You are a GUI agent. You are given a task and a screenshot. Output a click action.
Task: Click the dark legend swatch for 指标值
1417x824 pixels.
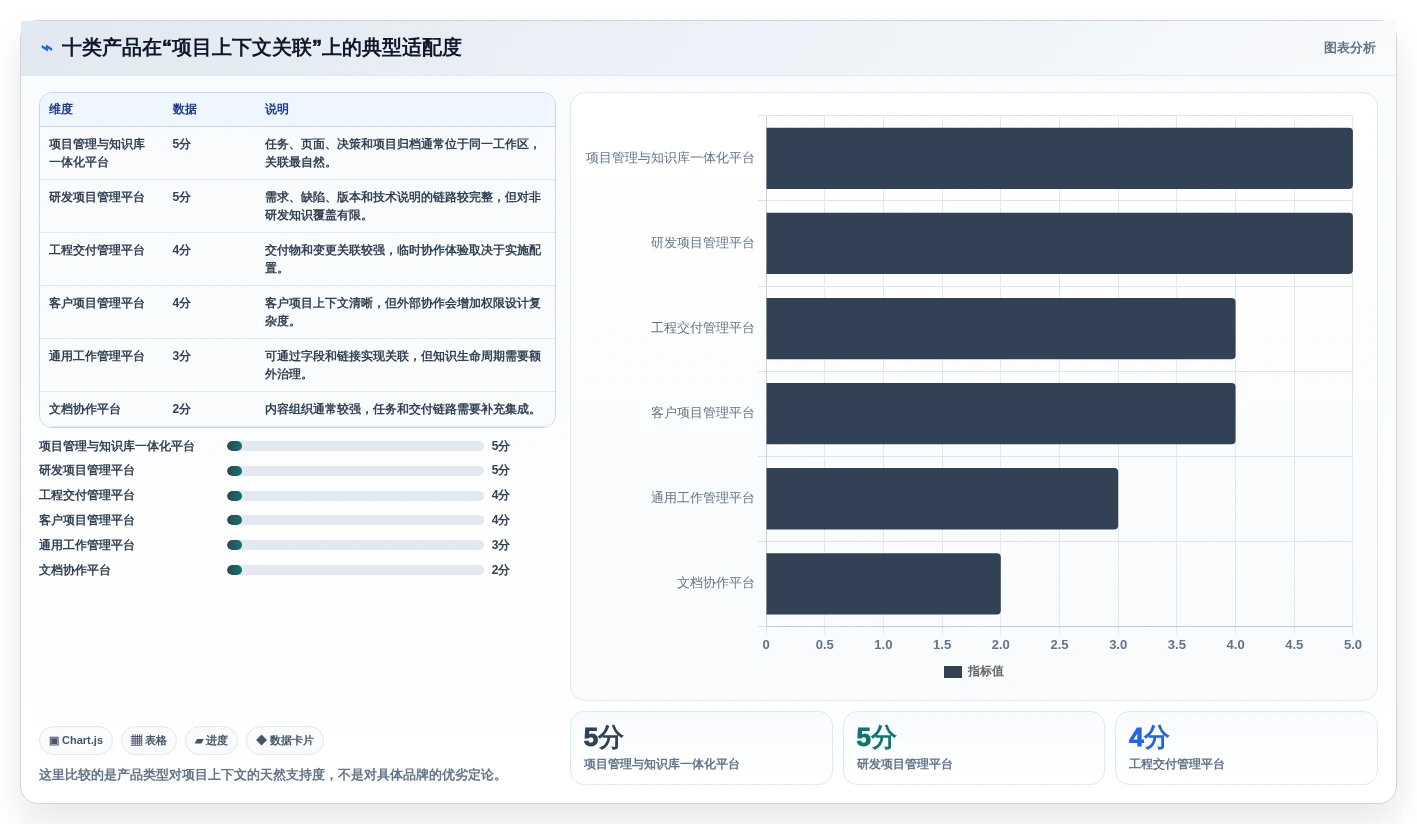pos(953,672)
